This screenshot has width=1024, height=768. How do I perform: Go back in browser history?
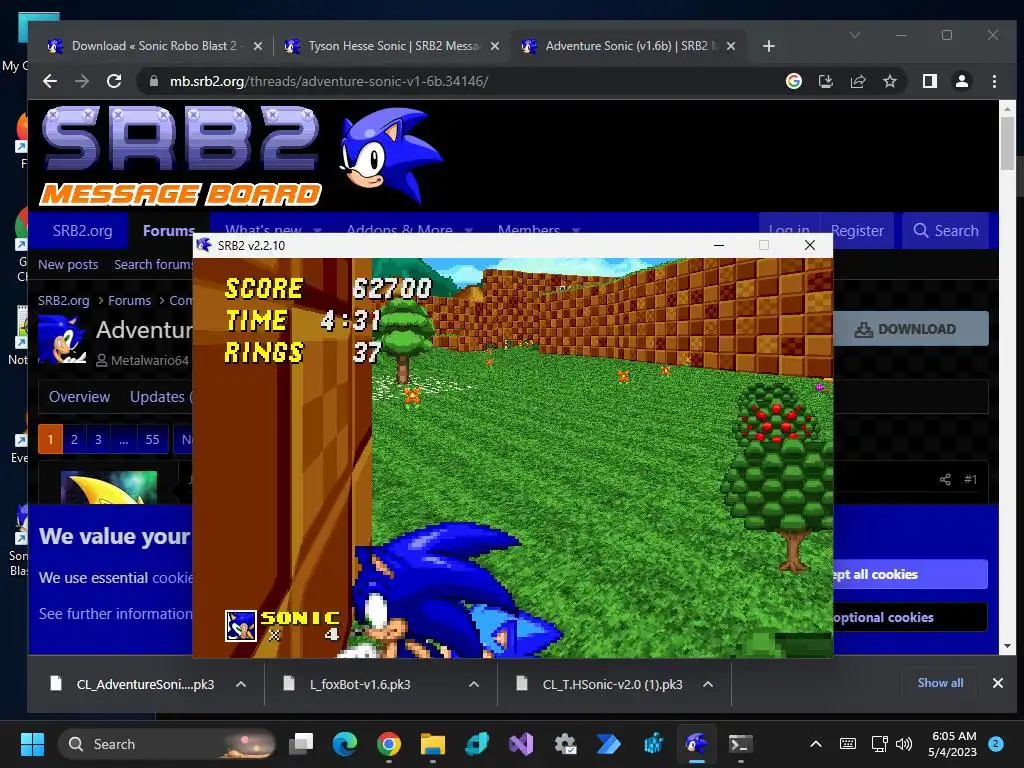point(50,81)
